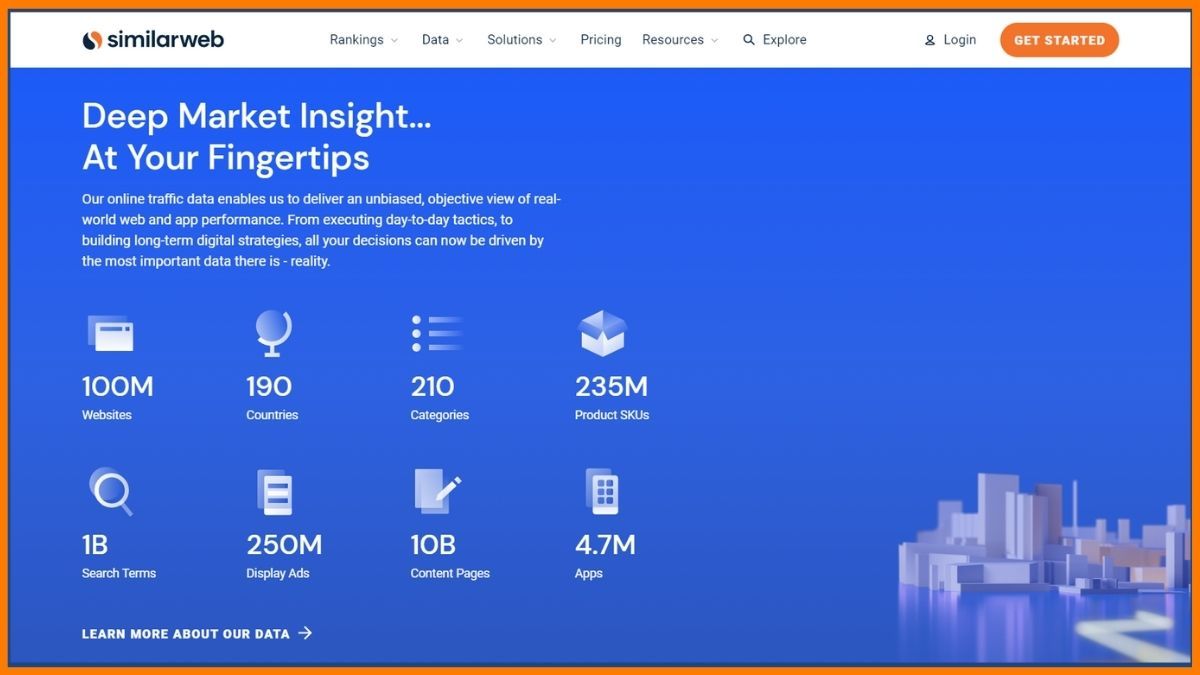Expand the Solutions dropdown
1200x675 pixels.
514,39
